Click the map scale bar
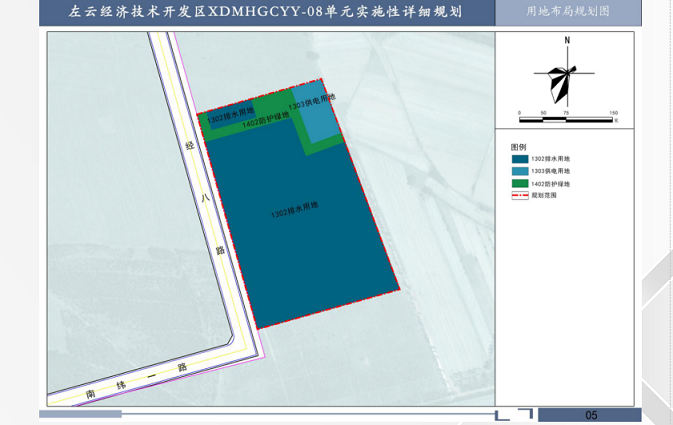Image resolution: width=673 pixels, height=425 pixels. 565,118
